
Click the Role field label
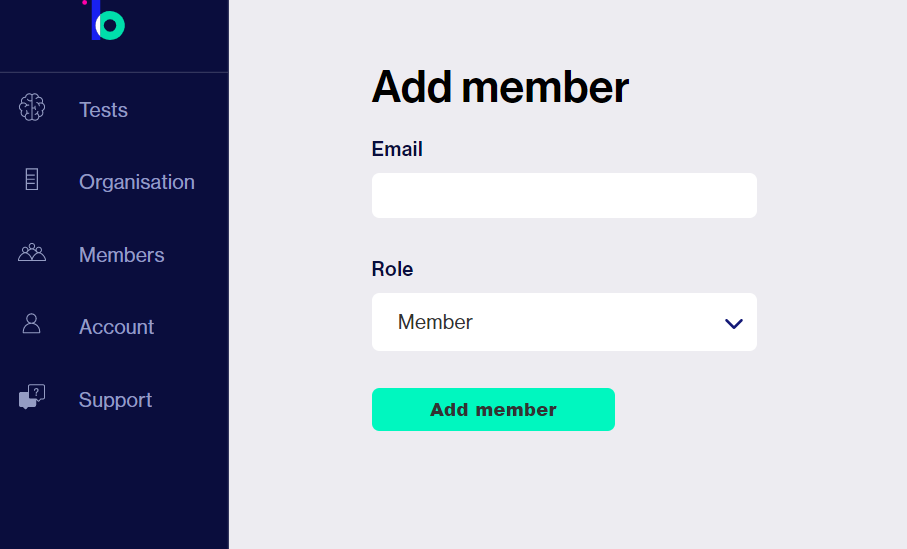(x=392, y=269)
